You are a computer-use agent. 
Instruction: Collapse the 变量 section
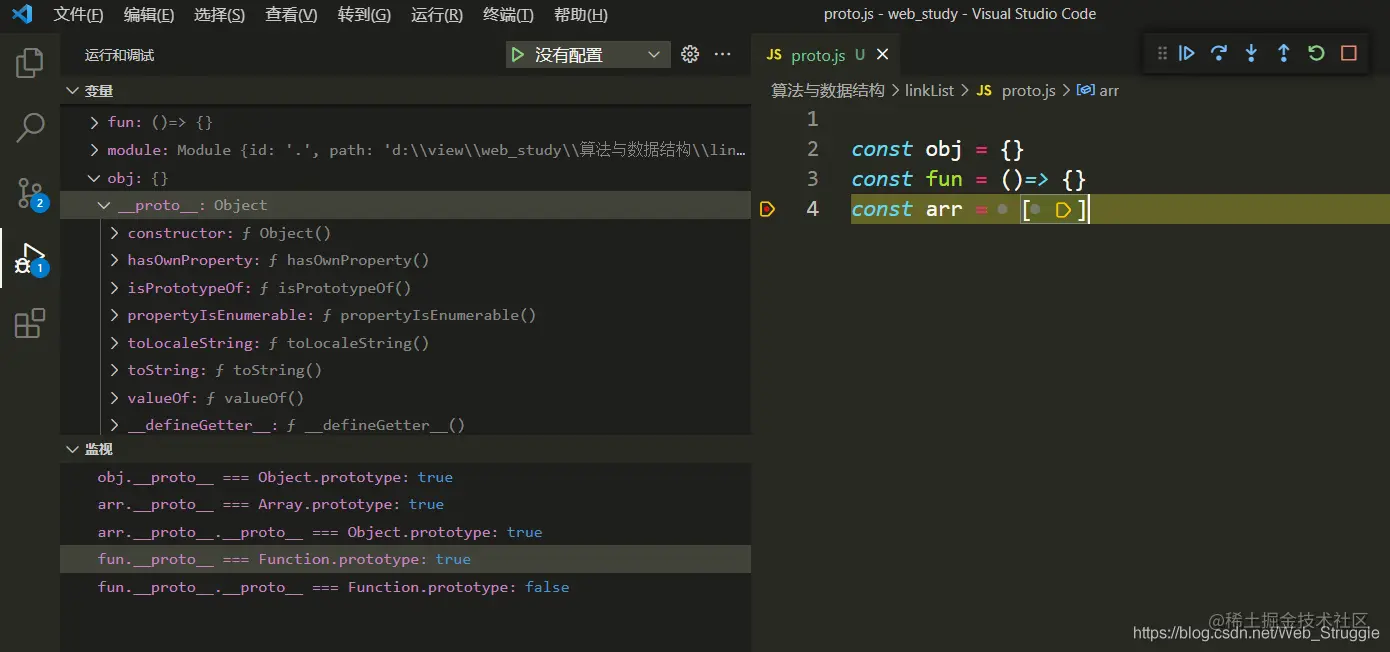click(72, 91)
